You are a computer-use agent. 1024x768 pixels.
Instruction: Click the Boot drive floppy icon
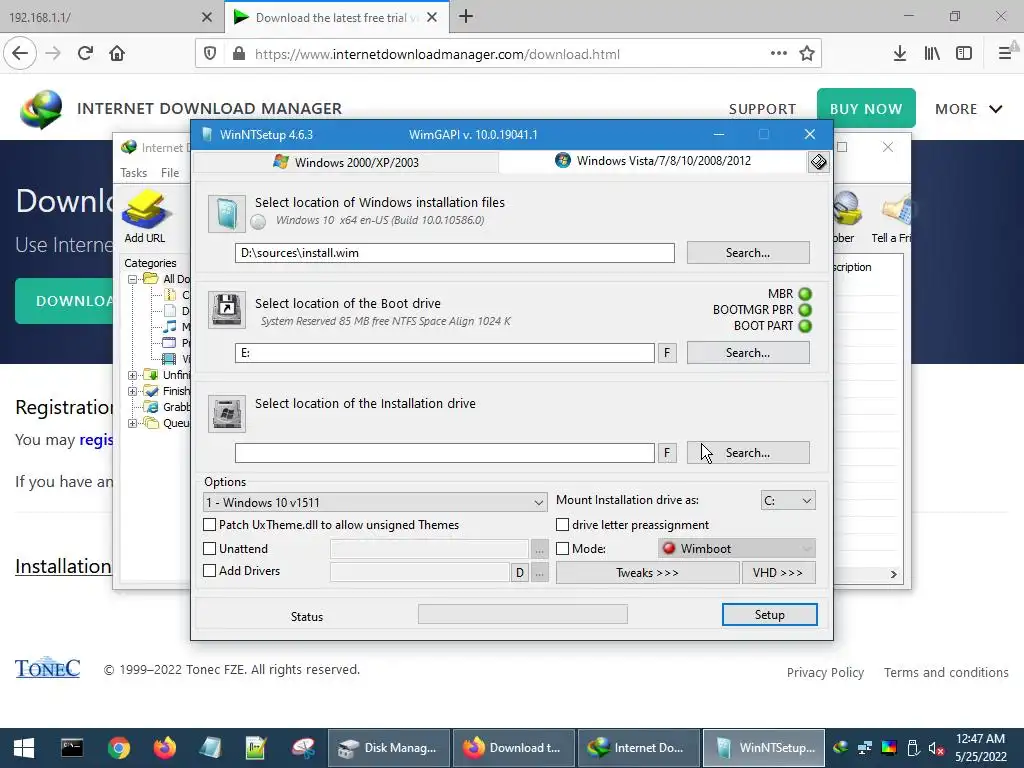[227, 310]
